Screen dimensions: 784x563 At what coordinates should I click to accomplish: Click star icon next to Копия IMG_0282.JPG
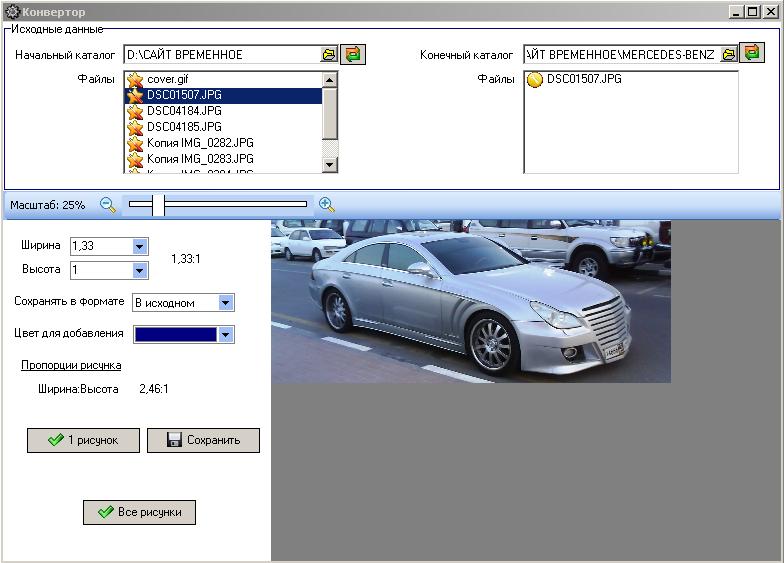[135, 143]
